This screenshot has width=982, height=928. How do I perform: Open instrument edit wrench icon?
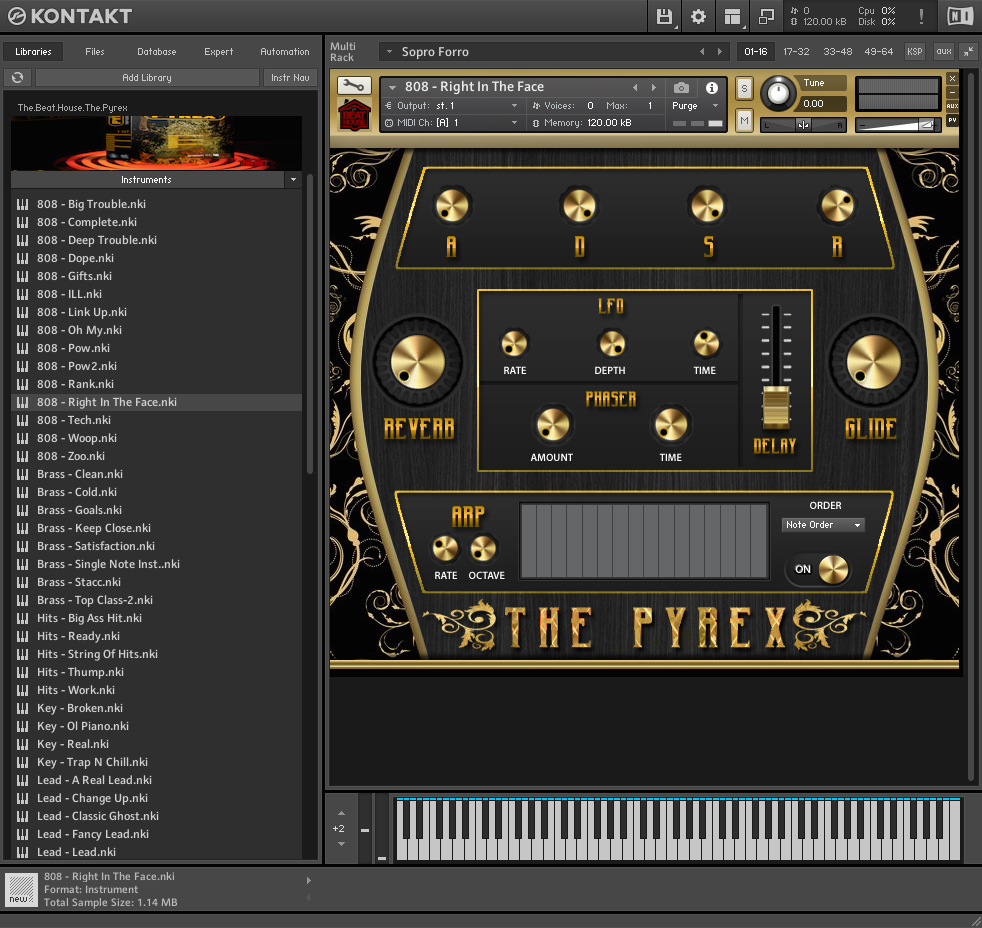354,85
